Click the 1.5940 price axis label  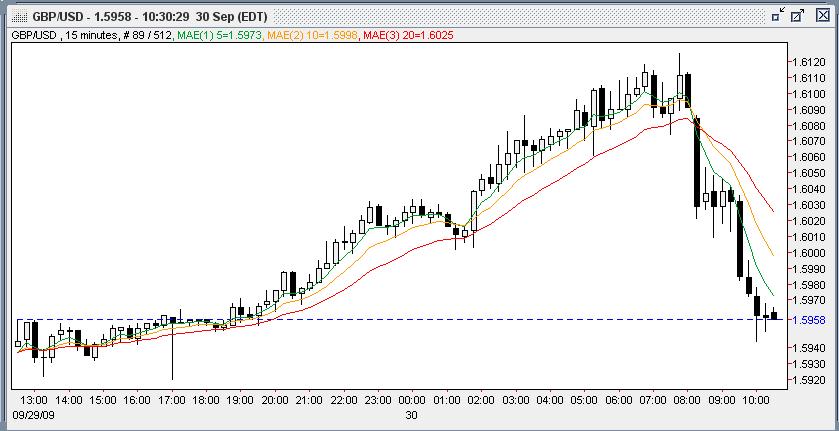[x=810, y=348]
